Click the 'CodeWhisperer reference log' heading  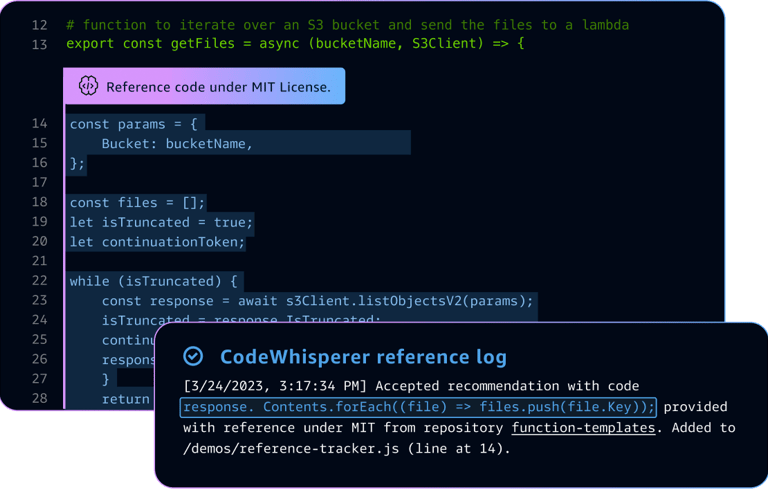(x=363, y=357)
